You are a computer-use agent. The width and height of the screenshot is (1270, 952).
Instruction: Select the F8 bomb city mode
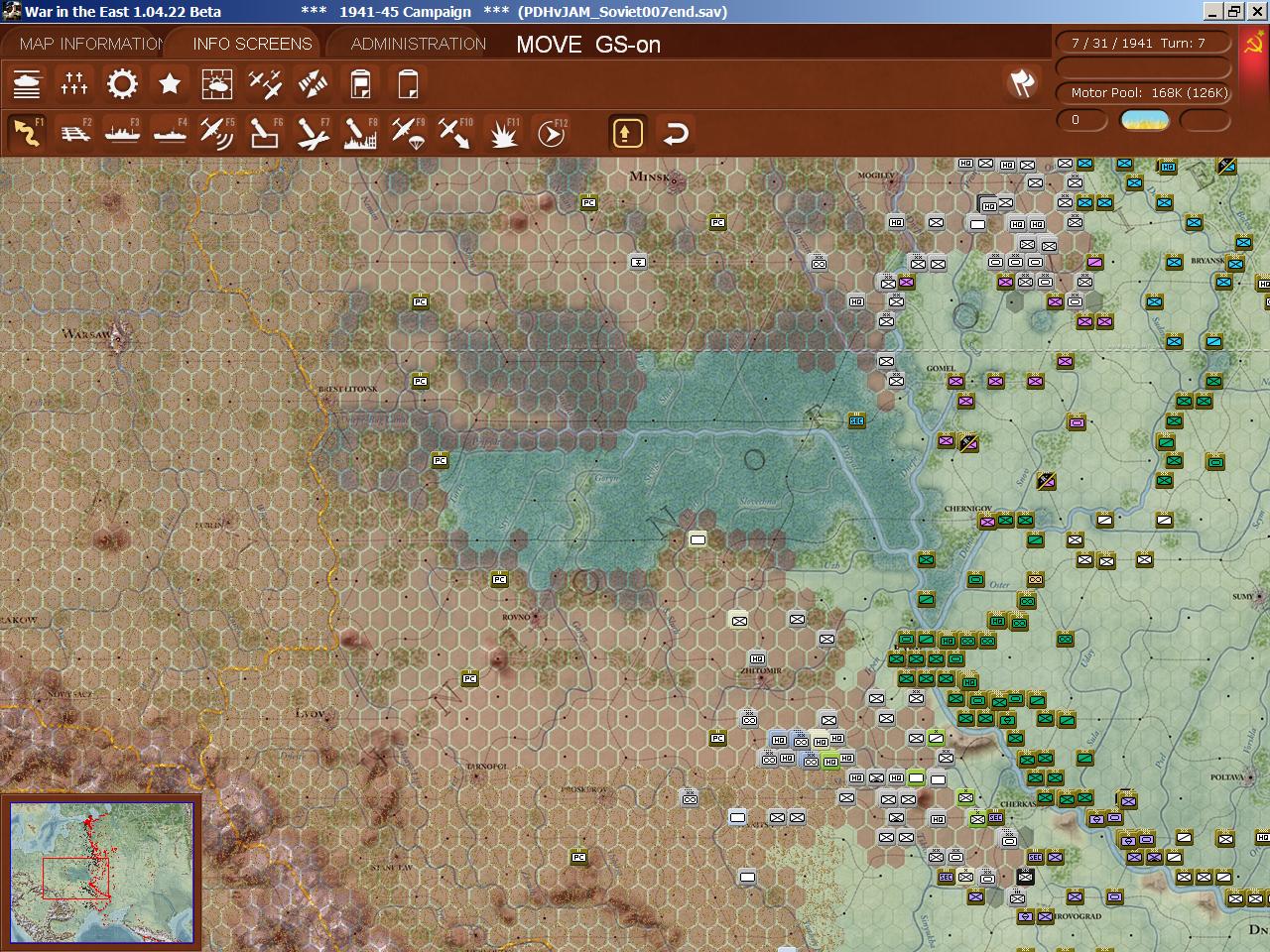pos(360,133)
